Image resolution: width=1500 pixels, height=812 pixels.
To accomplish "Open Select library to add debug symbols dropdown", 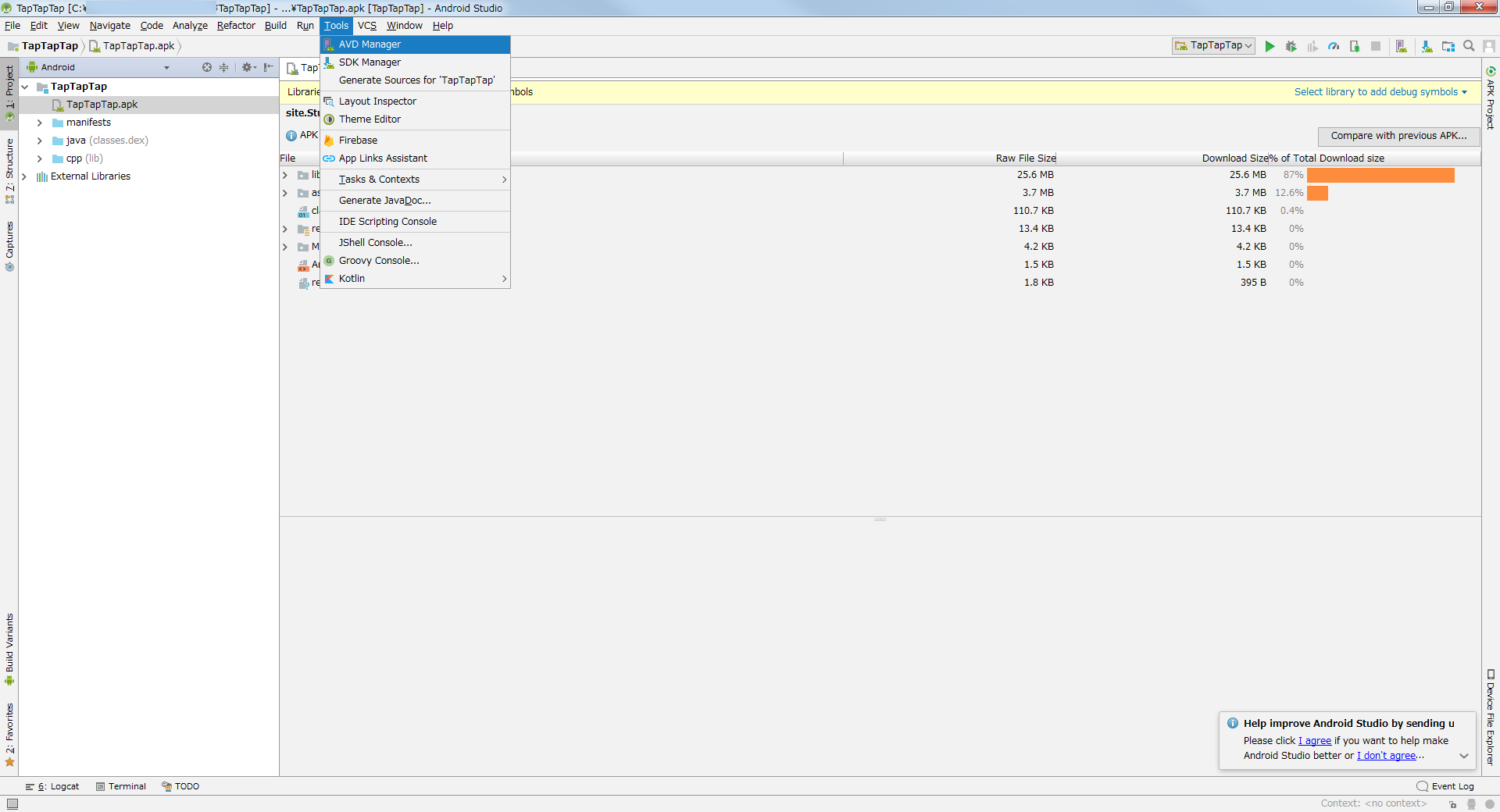I will pos(1380,92).
